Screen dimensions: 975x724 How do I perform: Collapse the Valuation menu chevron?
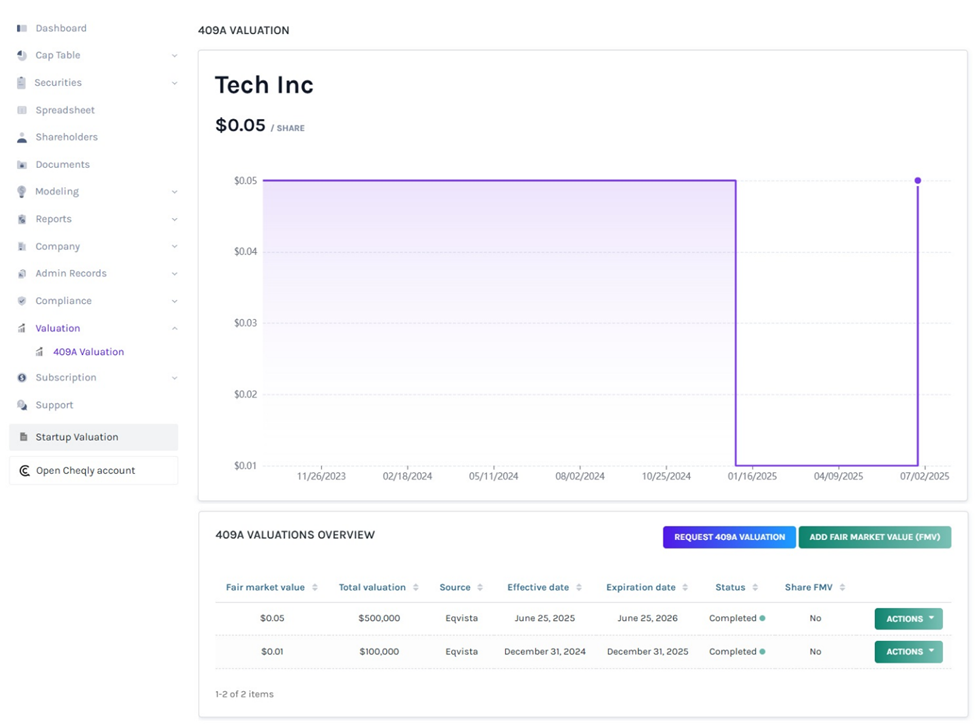(x=174, y=328)
